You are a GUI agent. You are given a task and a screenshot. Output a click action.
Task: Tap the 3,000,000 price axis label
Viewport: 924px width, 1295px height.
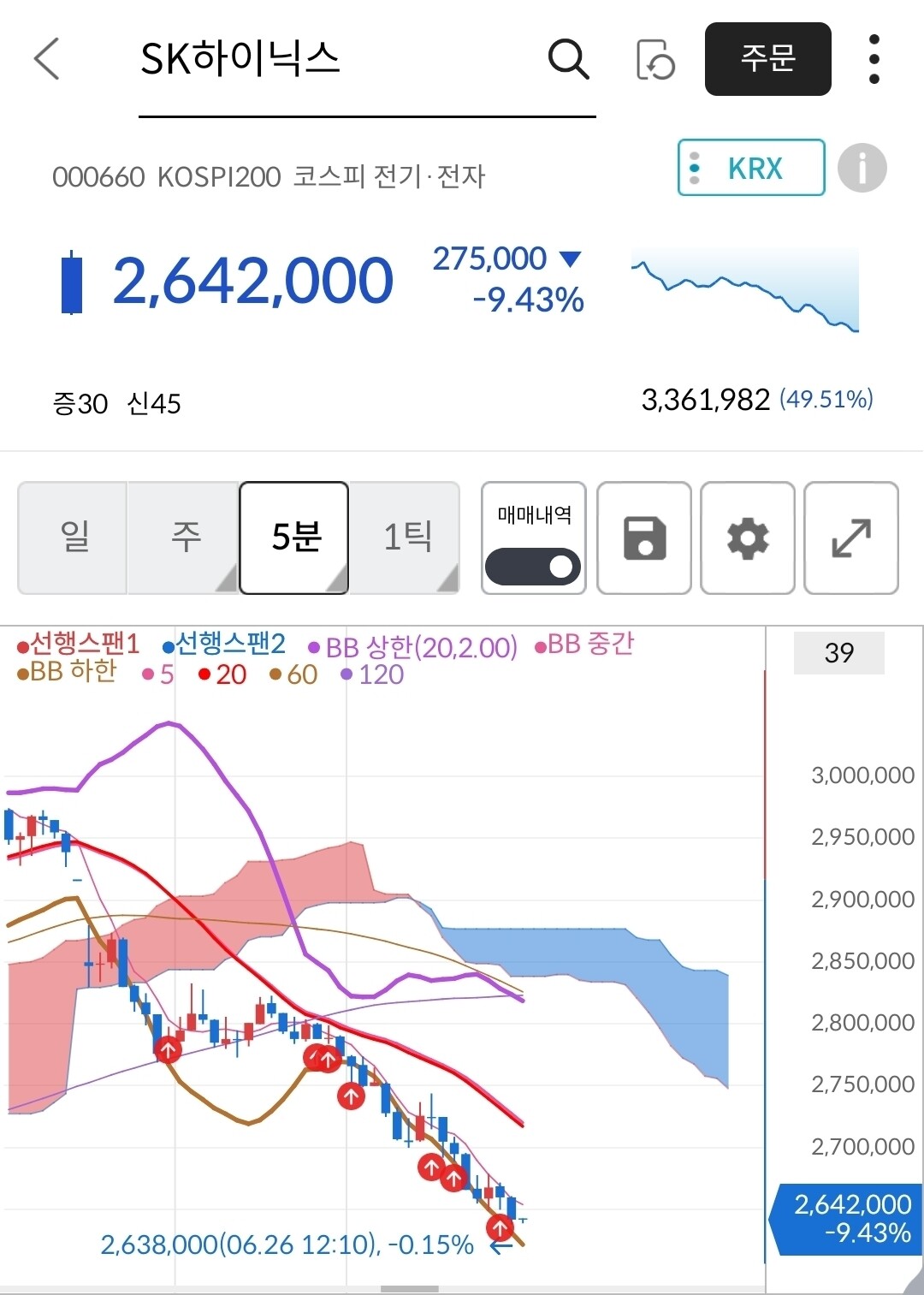862,775
